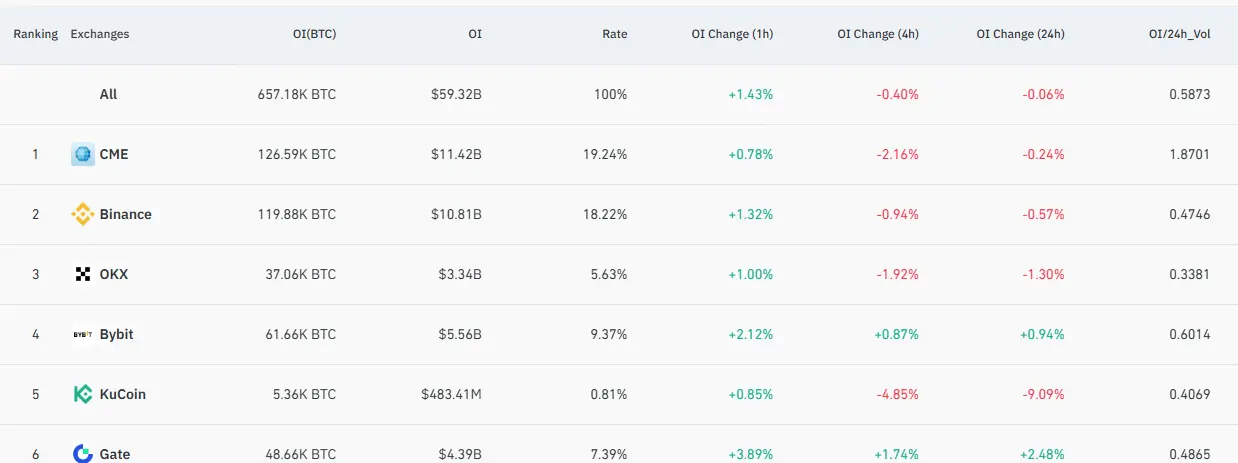Click the Bybit logo icon

coord(83,334)
